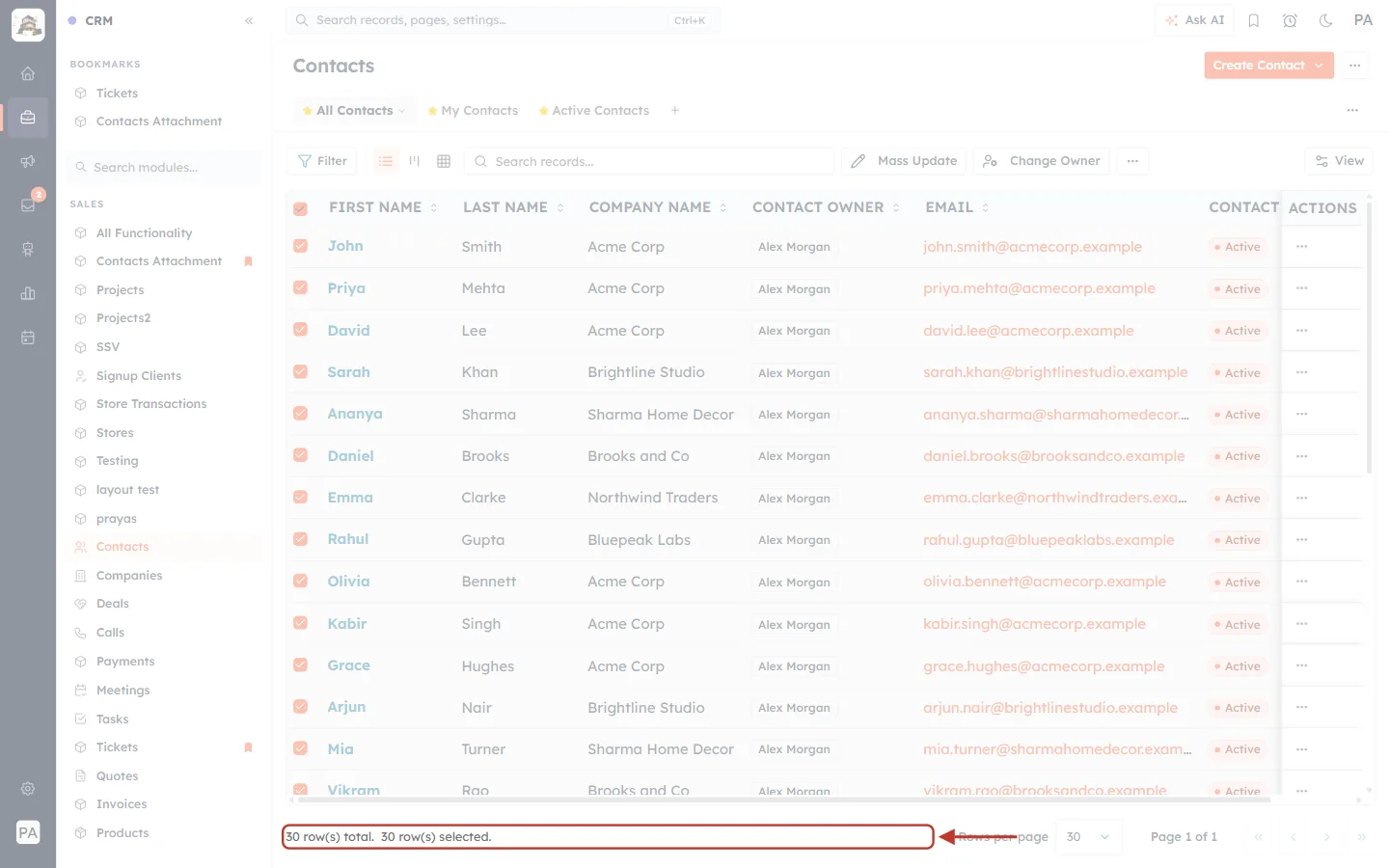Viewport: 1389px width, 868px height.
Task: Open john.smith@acmecorp.example email link
Action: (1032, 247)
